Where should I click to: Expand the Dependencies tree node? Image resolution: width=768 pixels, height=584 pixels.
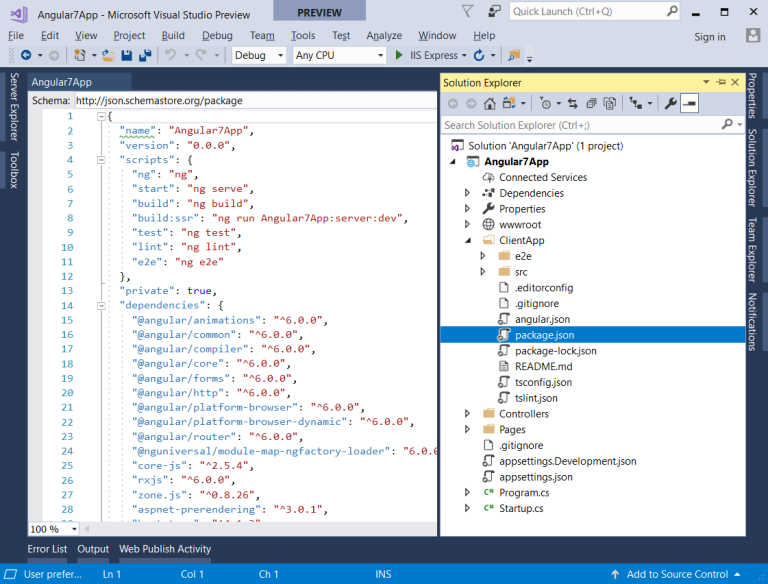(467, 193)
